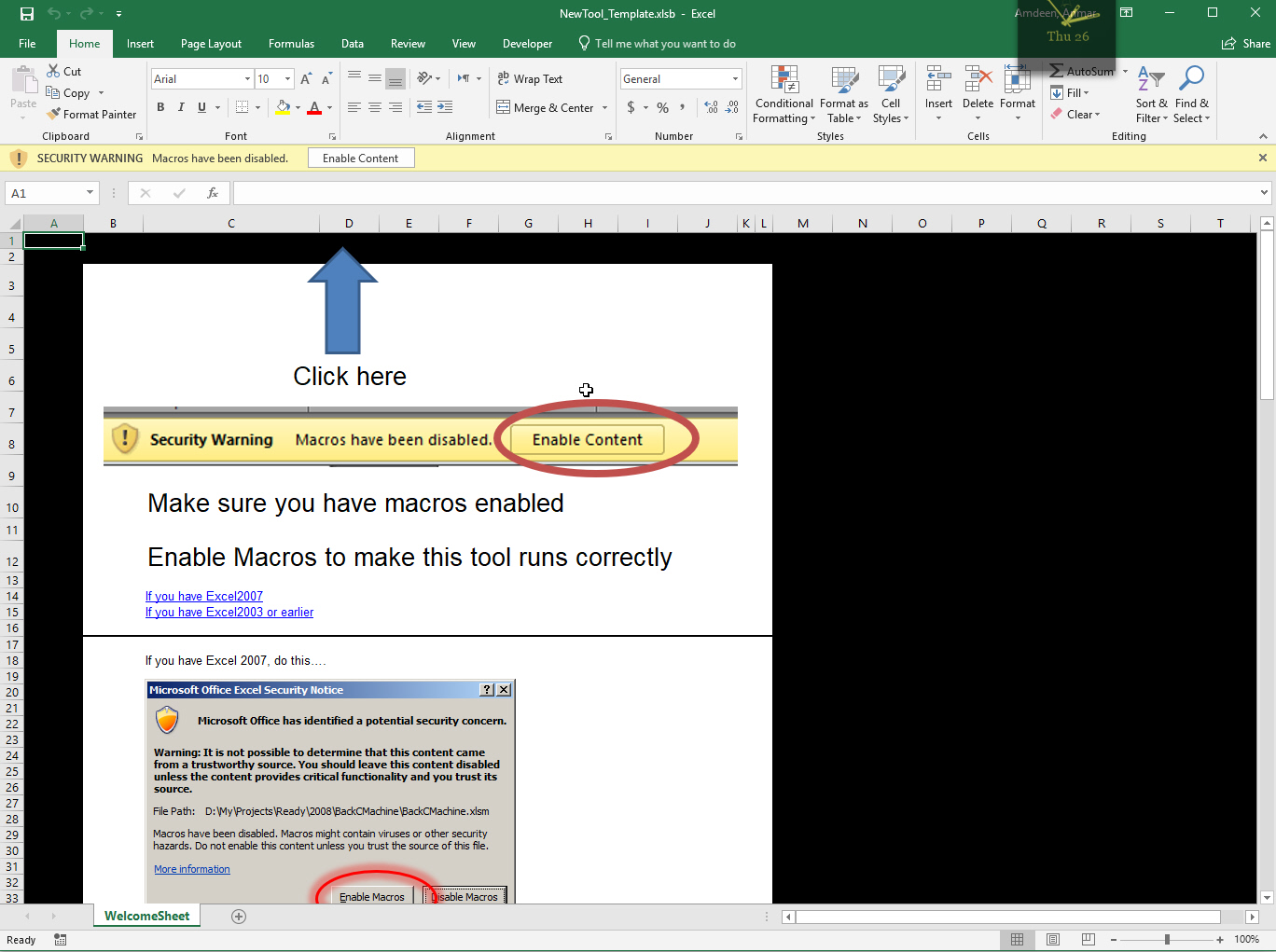The image size is (1276, 952).
Task: Click the Insert Function fx icon
Action: click(x=213, y=193)
